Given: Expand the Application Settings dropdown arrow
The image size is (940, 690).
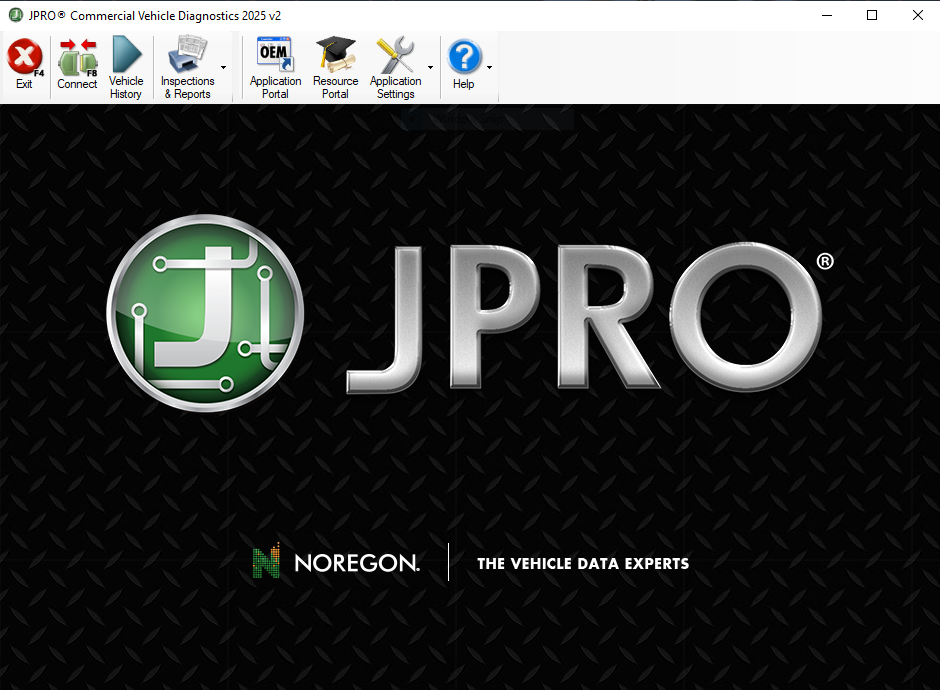Looking at the screenshot, I should tap(431, 68).
